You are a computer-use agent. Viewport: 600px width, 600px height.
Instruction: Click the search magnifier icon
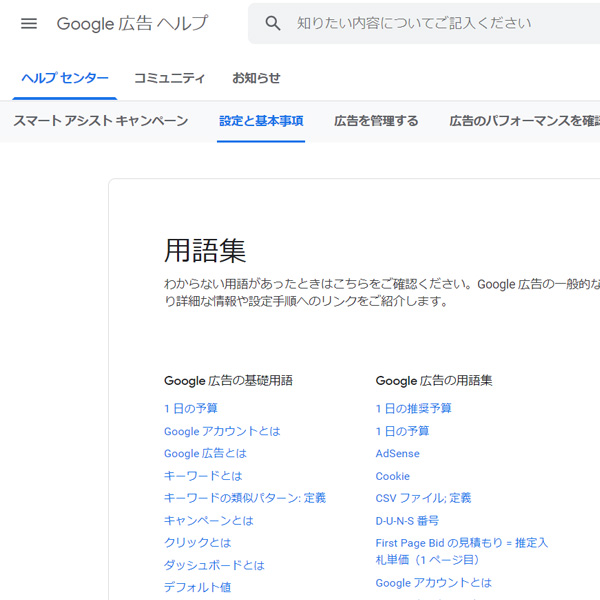click(x=273, y=23)
